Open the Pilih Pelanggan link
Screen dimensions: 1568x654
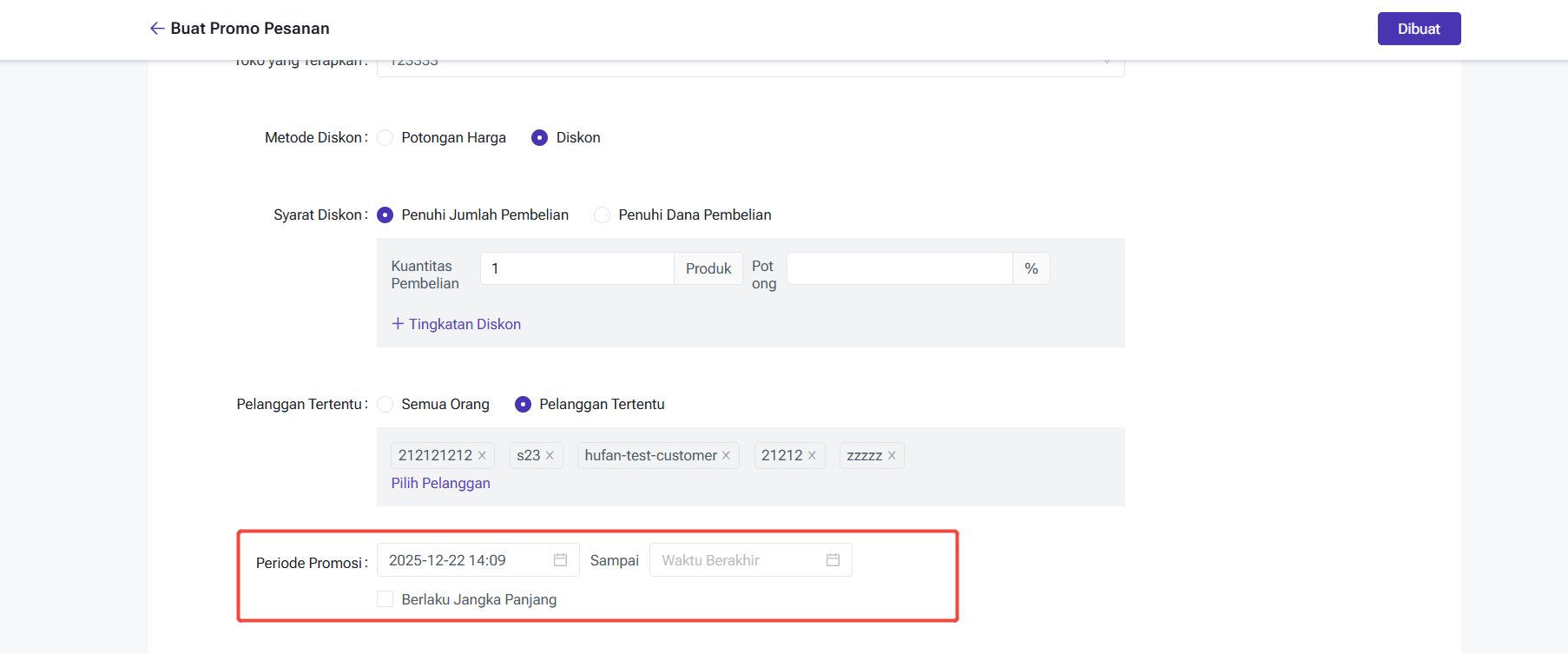[x=440, y=483]
